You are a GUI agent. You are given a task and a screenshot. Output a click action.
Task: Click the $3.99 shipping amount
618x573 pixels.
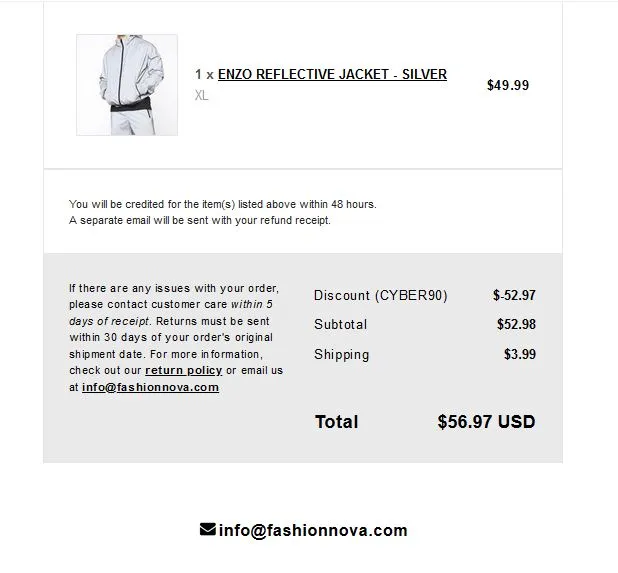(520, 354)
